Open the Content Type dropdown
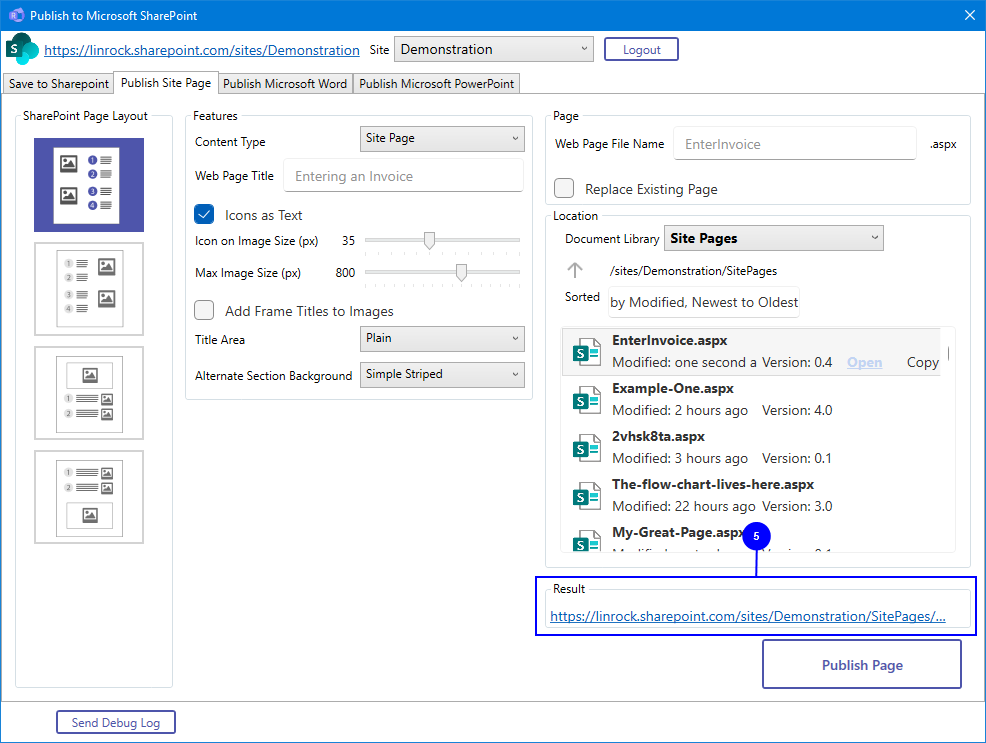The height and width of the screenshot is (743, 986). [441, 138]
